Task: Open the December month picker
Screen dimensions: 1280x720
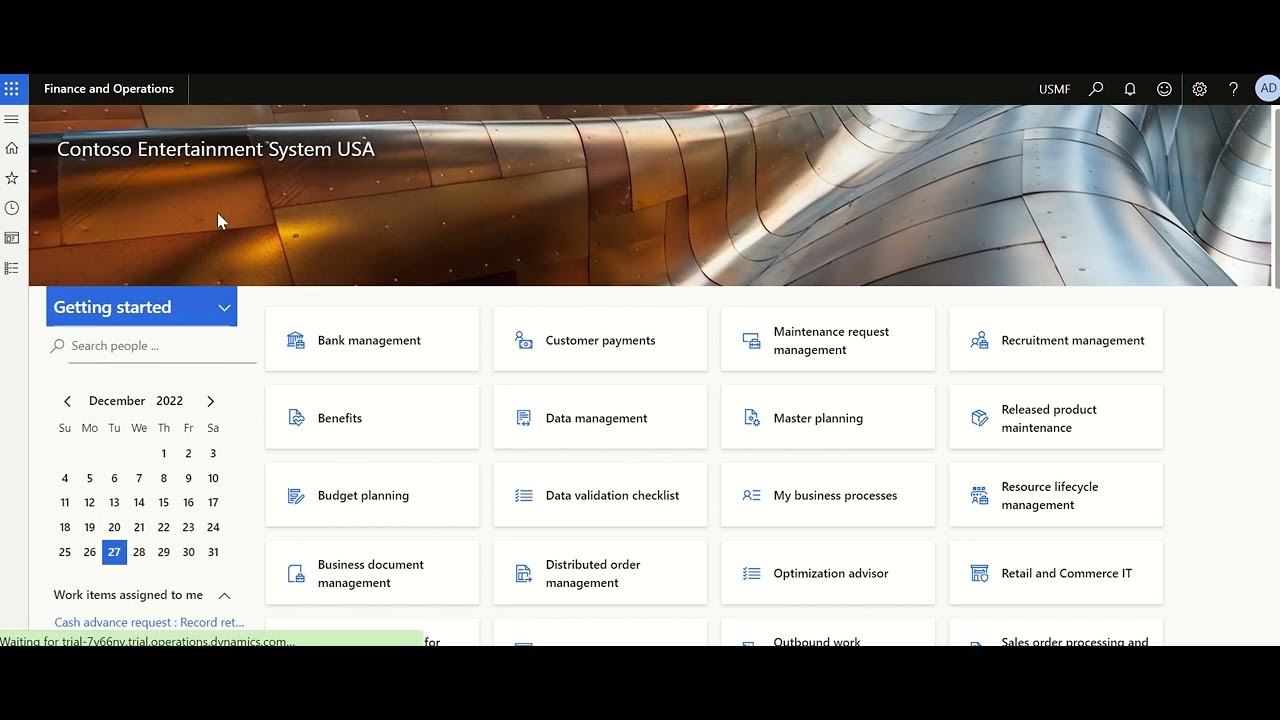Action: [x=117, y=401]
